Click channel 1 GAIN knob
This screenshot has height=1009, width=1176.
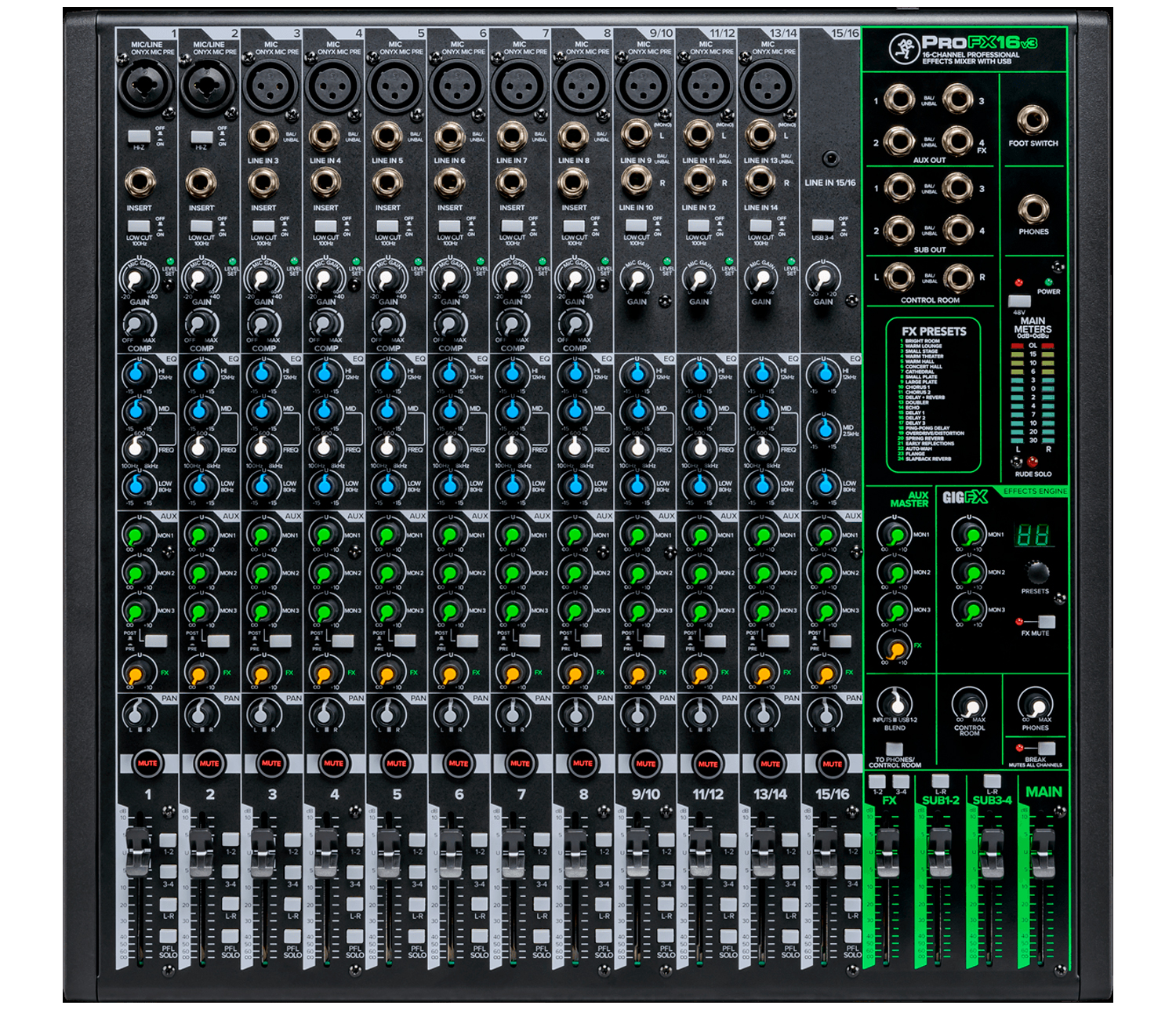[x=137, y=279]
